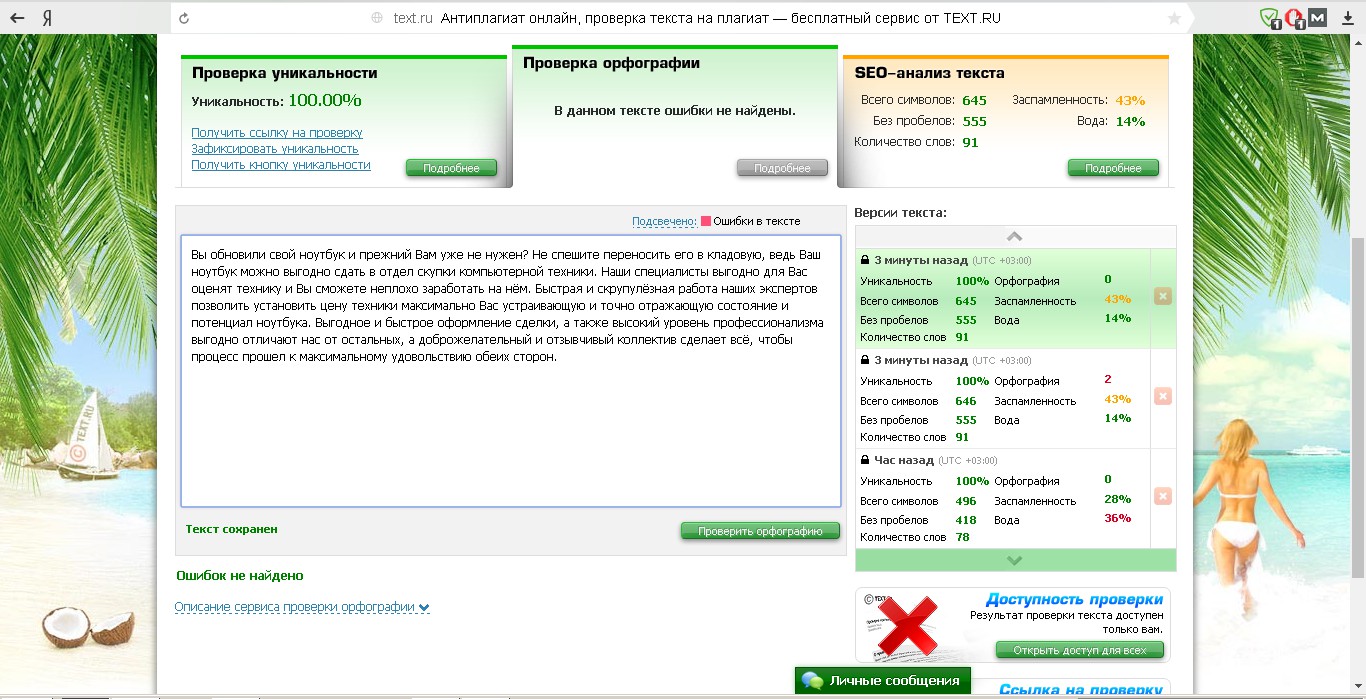The image size is (1366, 699).
Task: Click the Версии текста heading
Action: [x=900, y=212]
